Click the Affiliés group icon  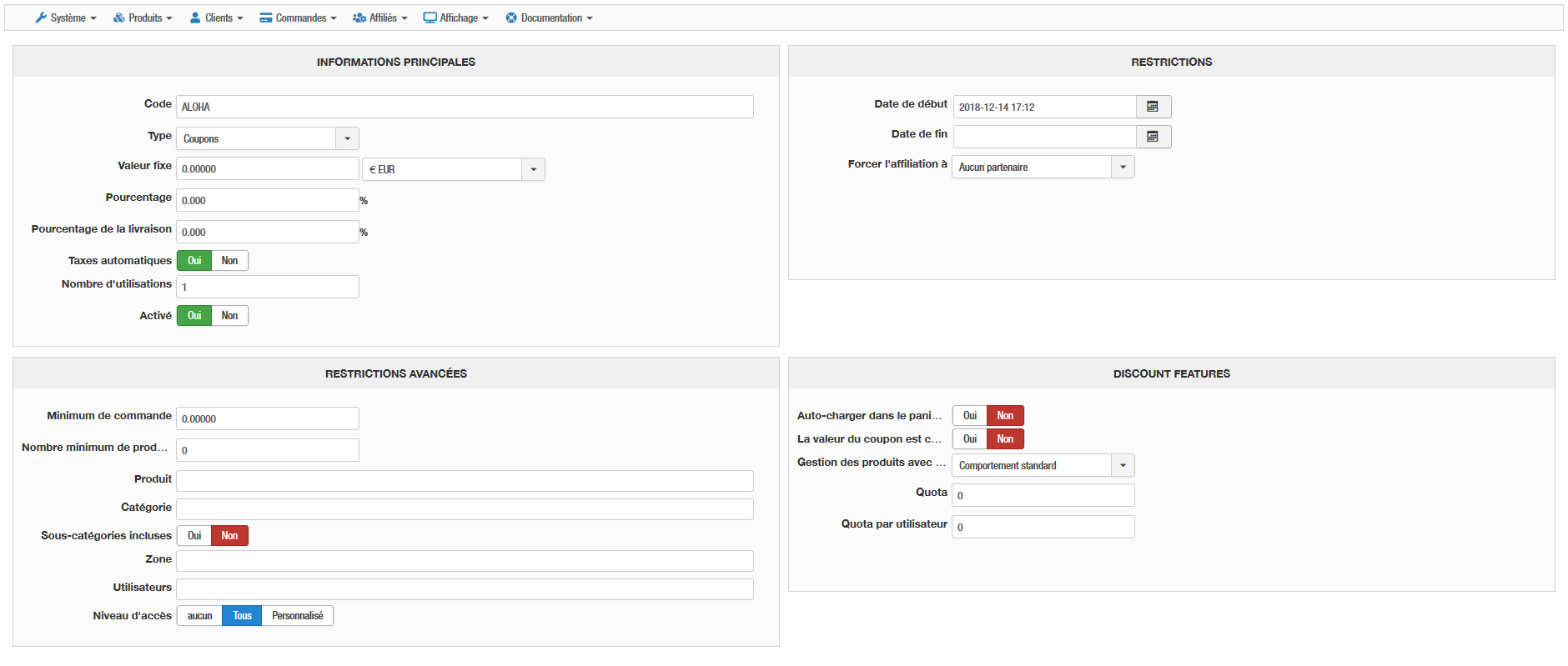[x=359, y=18]
